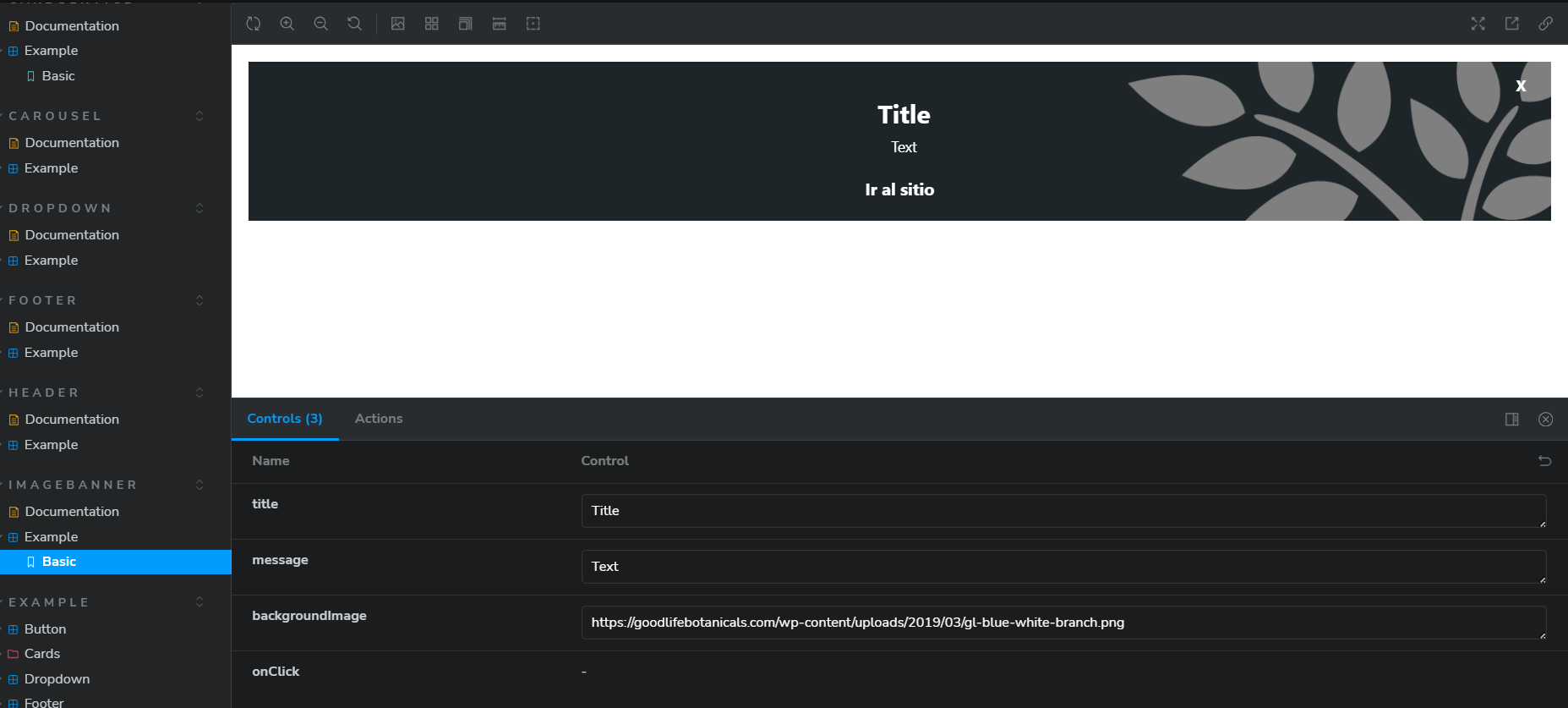The width and height of the screenshot is (1568, 708).
Task: Open Carousel Documentation page
Action: click(x=72, y=143)
